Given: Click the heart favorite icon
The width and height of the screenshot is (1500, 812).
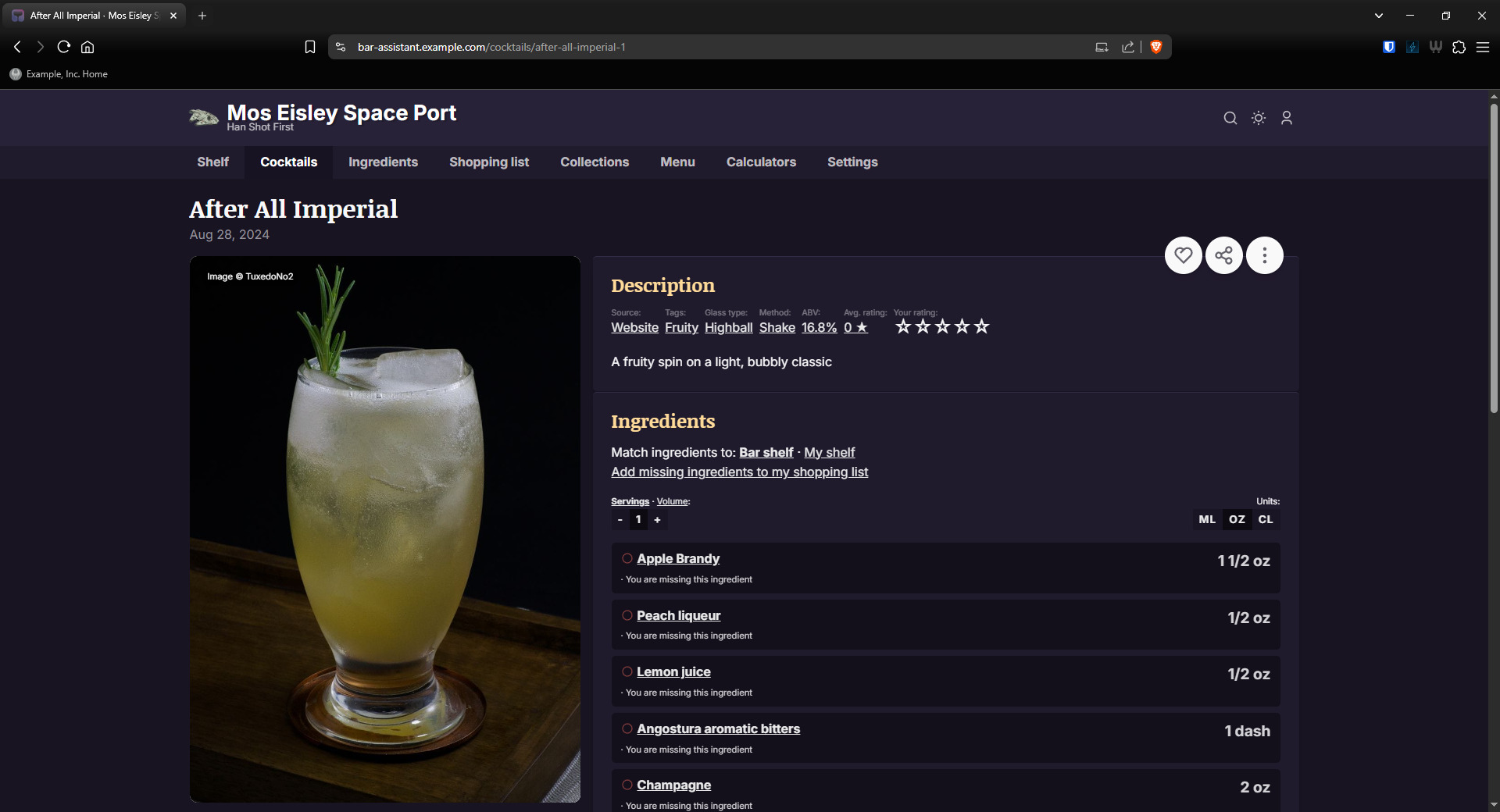Looking at the screenshot, I should (1183, 255).
